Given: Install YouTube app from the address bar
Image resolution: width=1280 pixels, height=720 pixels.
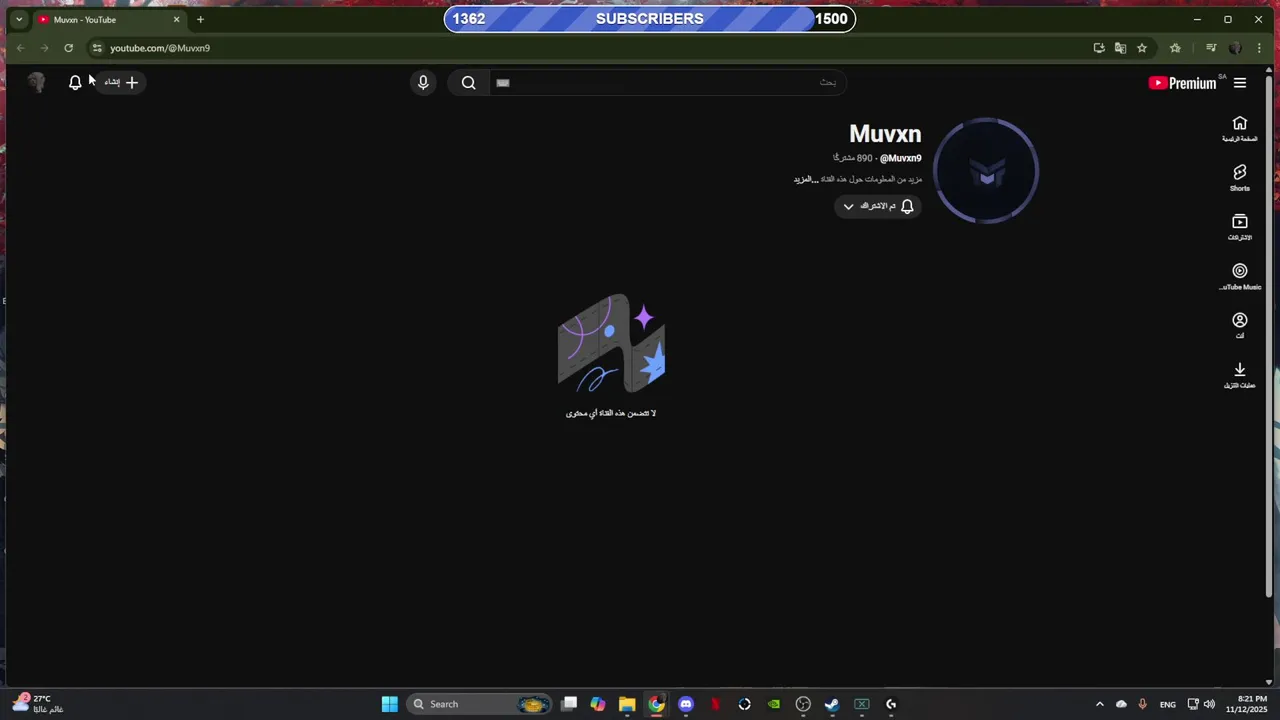Looking at the screenshot, I should point(1099,48).
